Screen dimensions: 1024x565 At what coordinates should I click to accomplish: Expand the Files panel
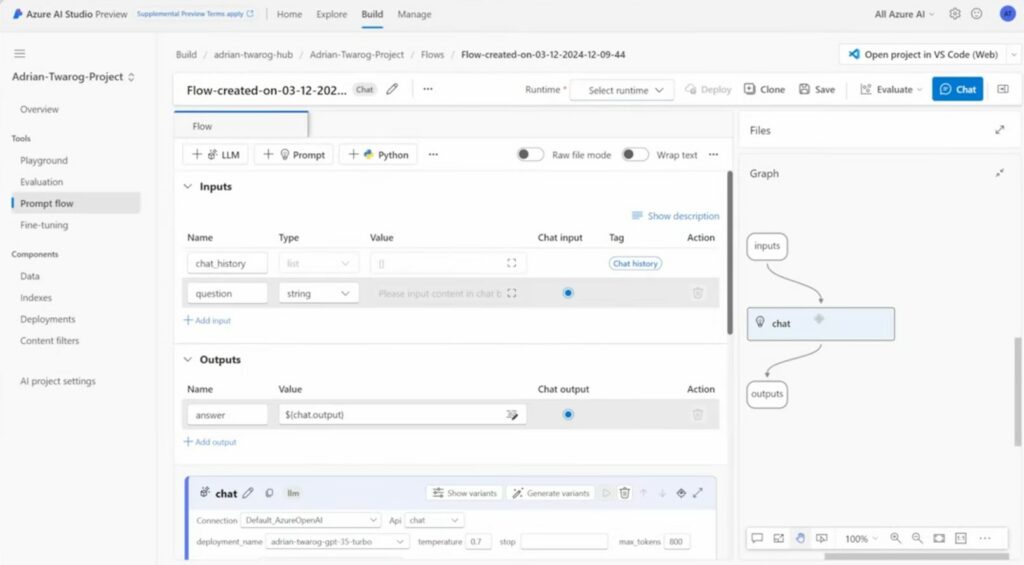coord(1000,130)
